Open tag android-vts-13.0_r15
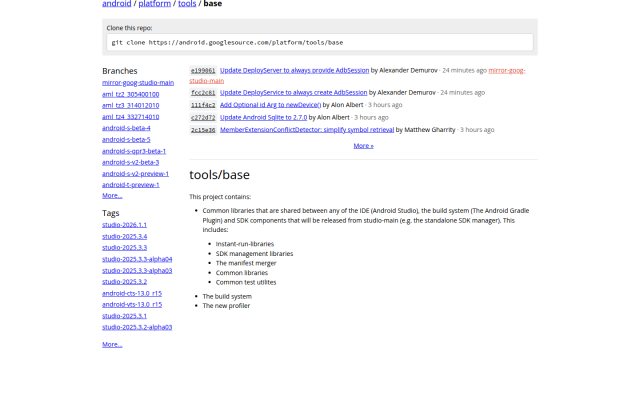 [x=132, y=304]
